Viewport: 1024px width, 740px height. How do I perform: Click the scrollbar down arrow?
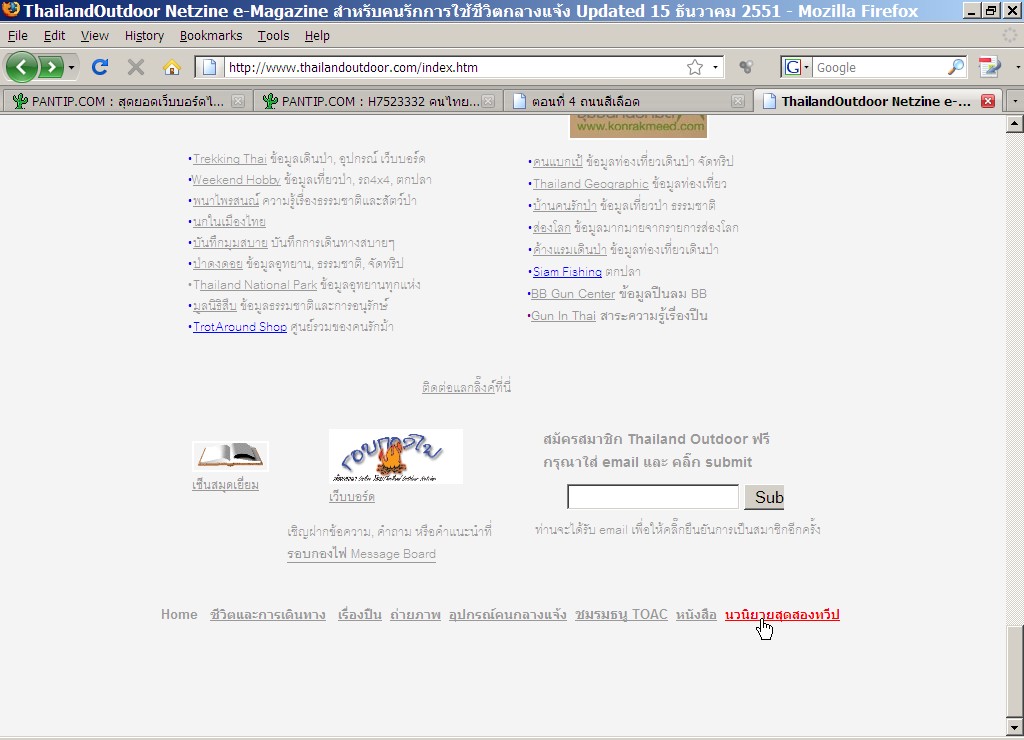(x=1014, y=727)
